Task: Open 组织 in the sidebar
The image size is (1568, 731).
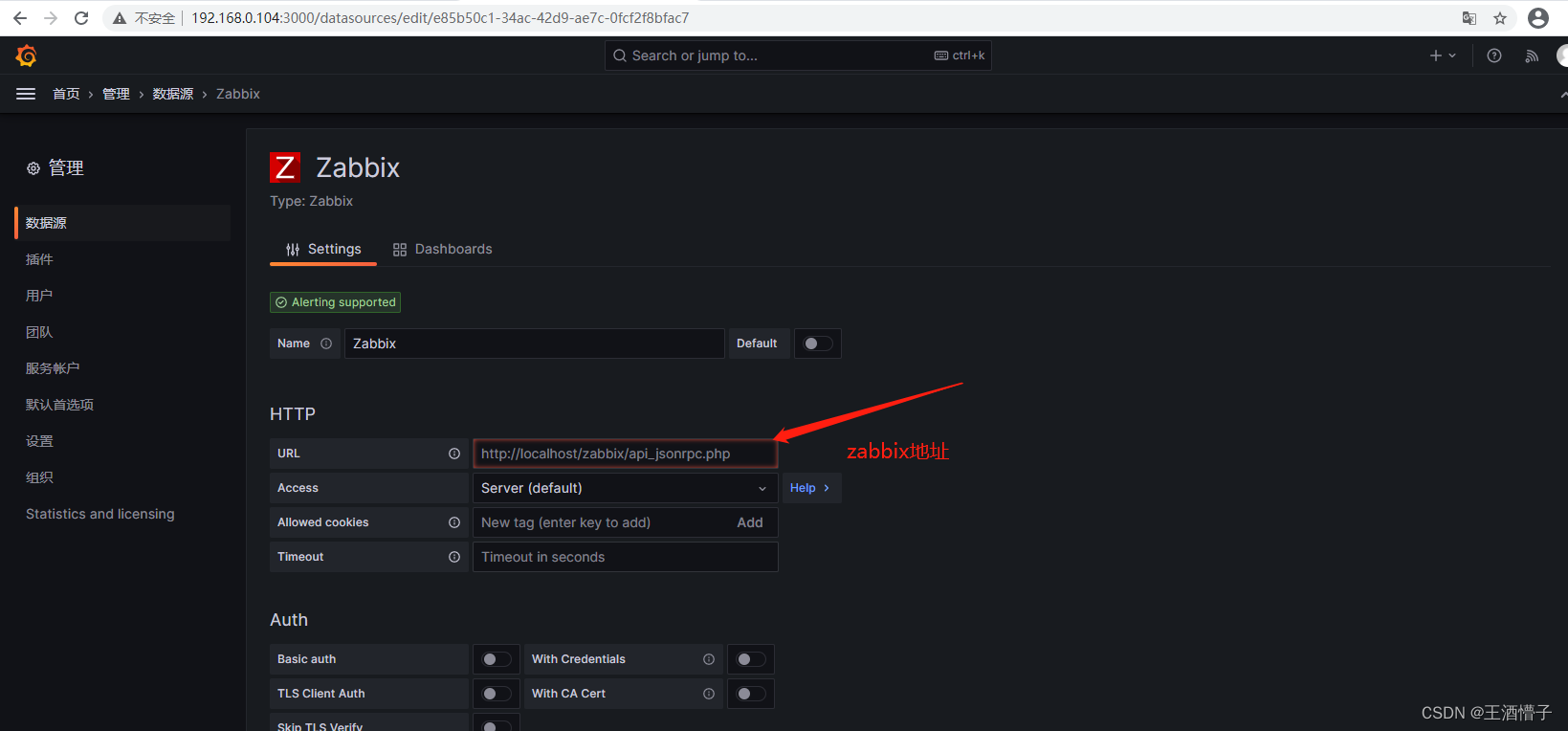Action: coord(39,477)
